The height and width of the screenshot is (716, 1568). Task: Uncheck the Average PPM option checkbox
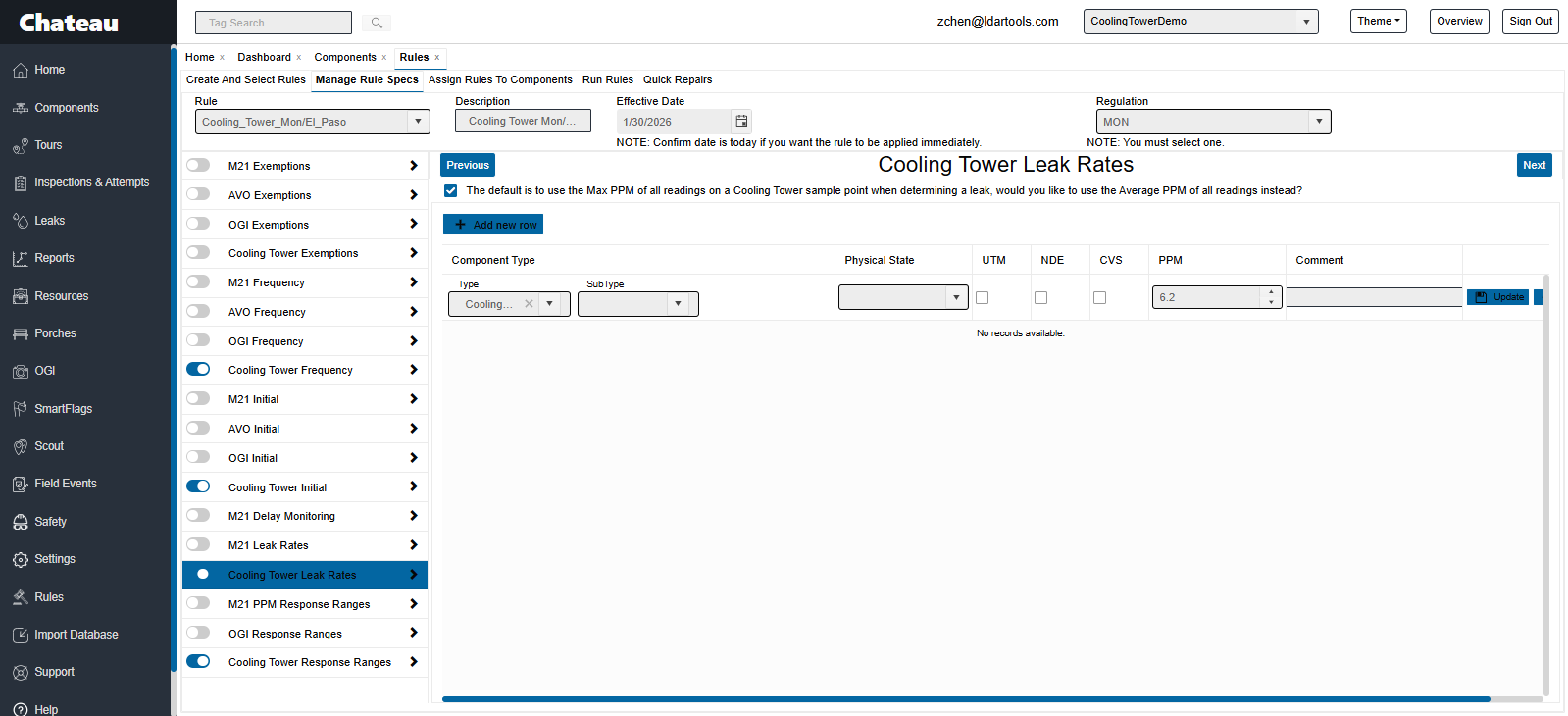[451, 190]
